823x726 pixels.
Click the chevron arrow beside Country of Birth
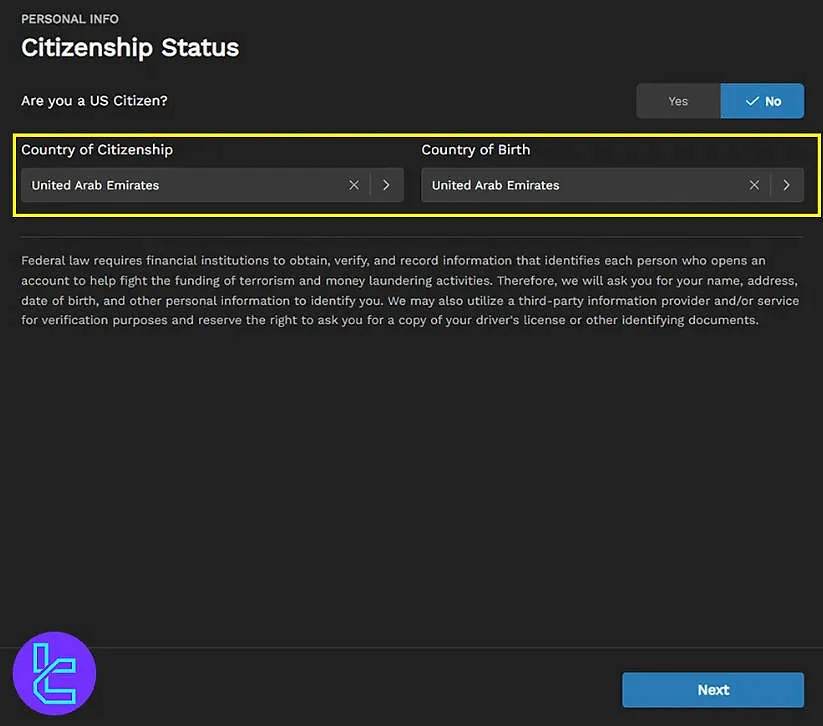pyautogui.click(x=788, y=185)
